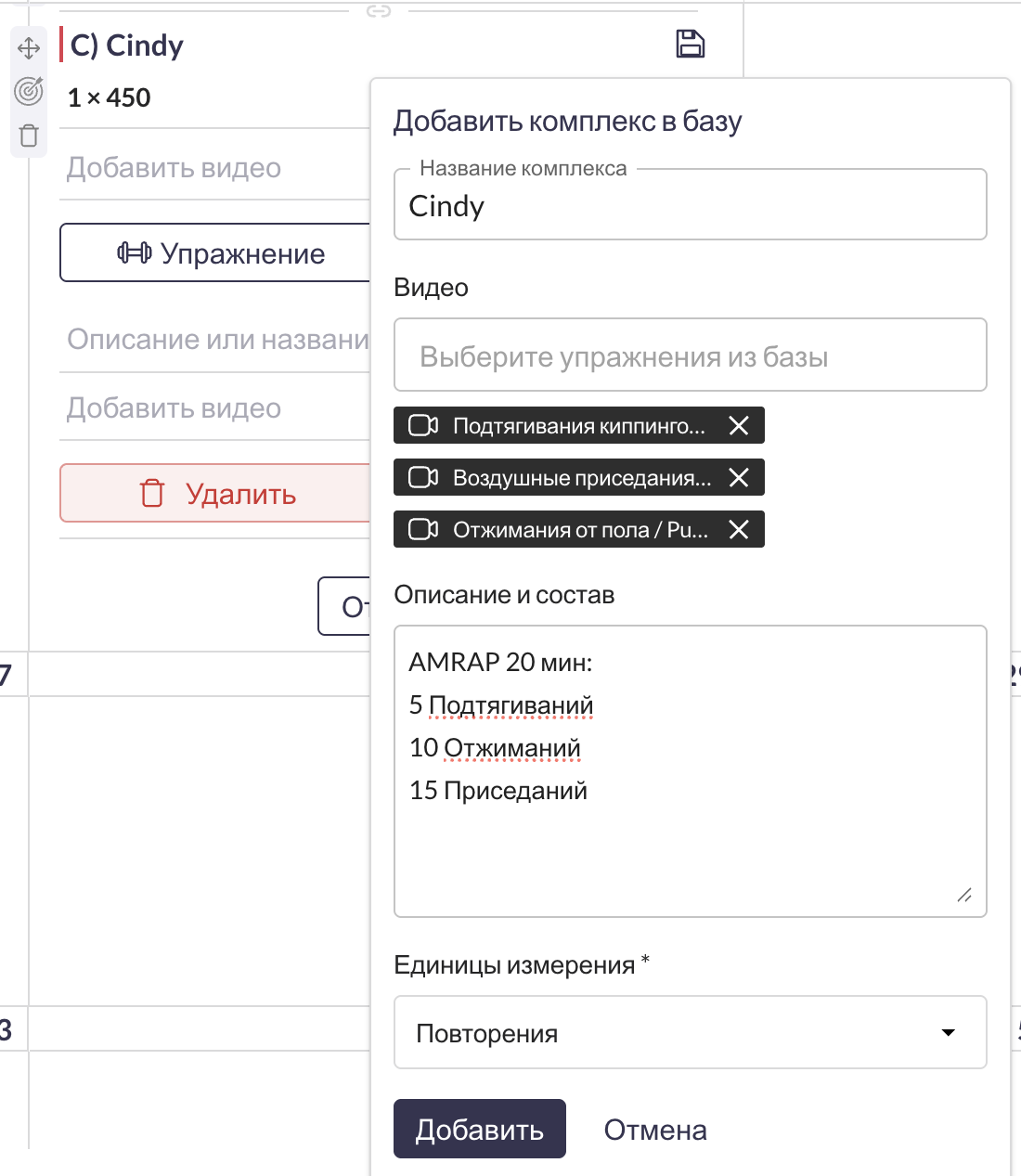Viewport: 1021px width, 1176px height.
Task: Click the textarea resize handle
Action: (964, 896)
